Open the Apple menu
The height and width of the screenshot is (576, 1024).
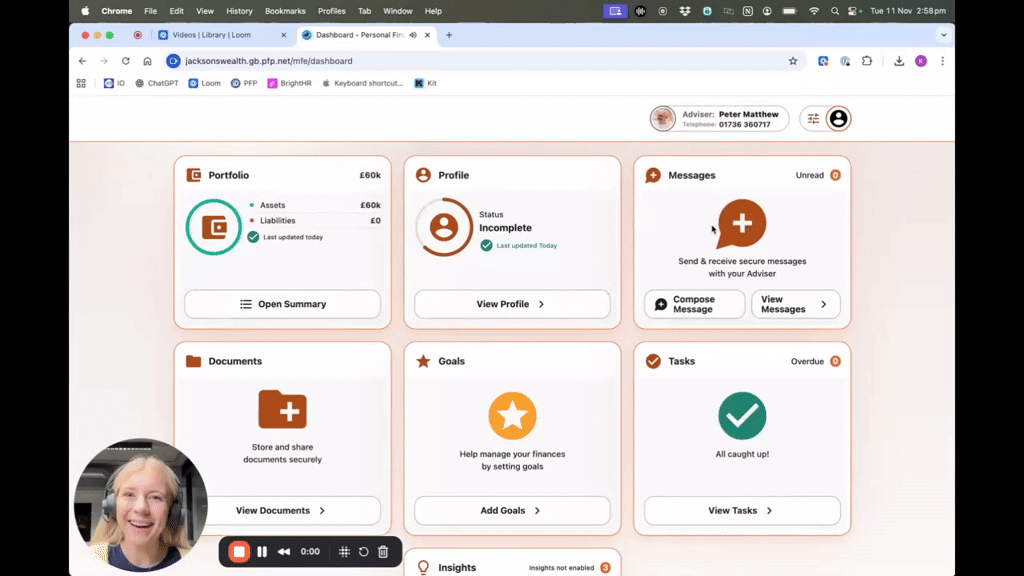[x=85, y=11]
